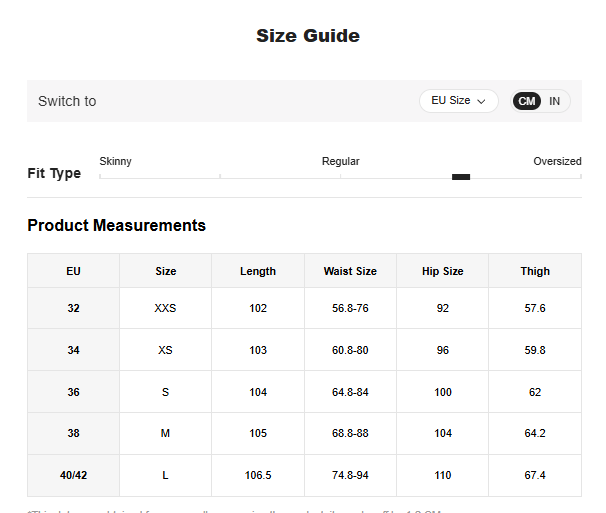Click the Hip Size column header
Screen dimensions: 606x513
click(442, 271)
